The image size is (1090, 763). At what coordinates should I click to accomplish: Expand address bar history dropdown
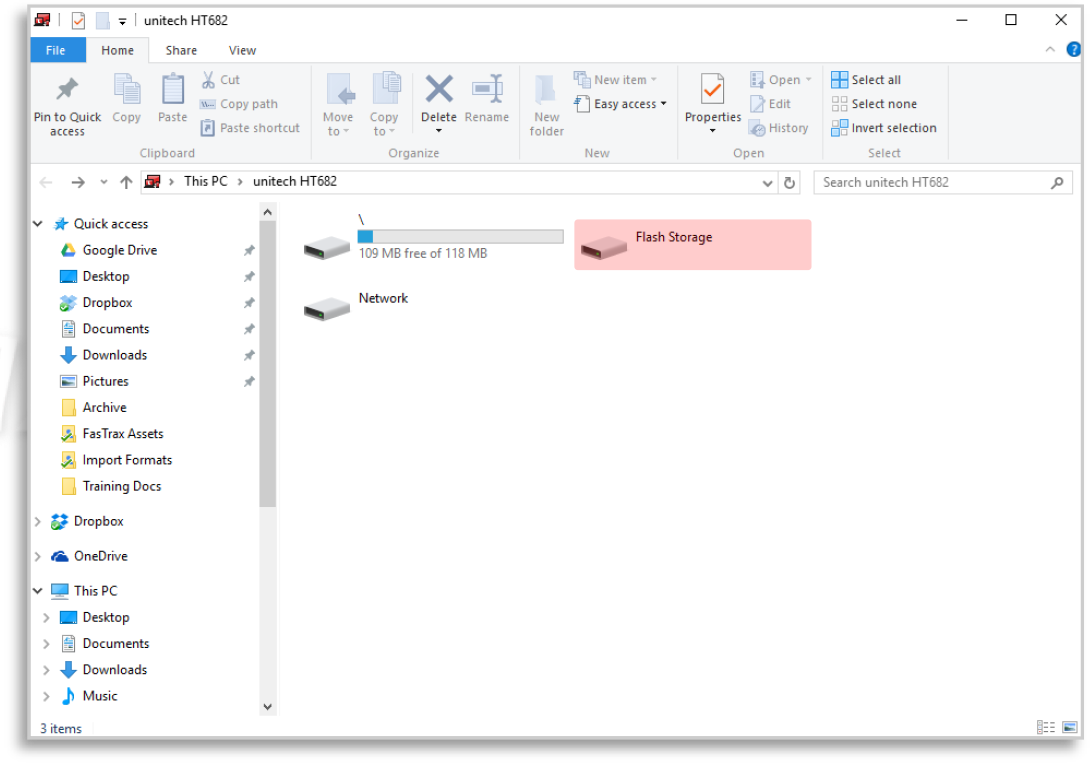coord(767,183)
